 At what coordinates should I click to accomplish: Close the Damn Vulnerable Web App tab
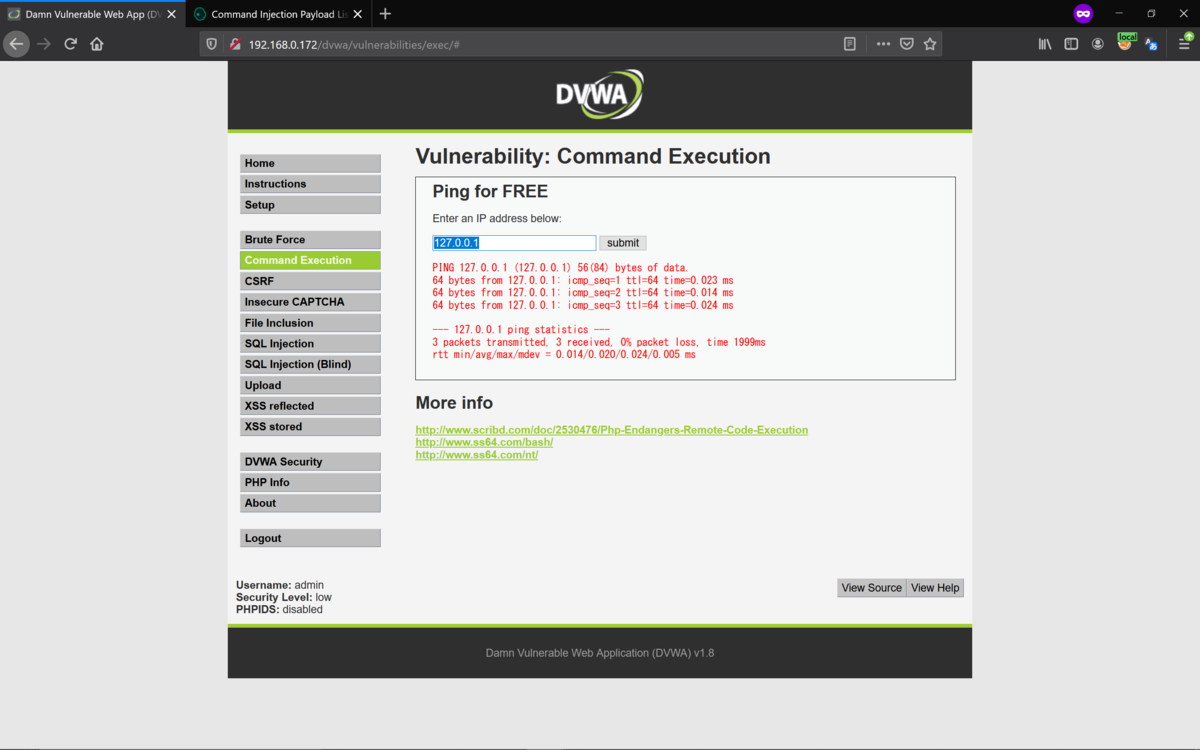coord(172,14)
